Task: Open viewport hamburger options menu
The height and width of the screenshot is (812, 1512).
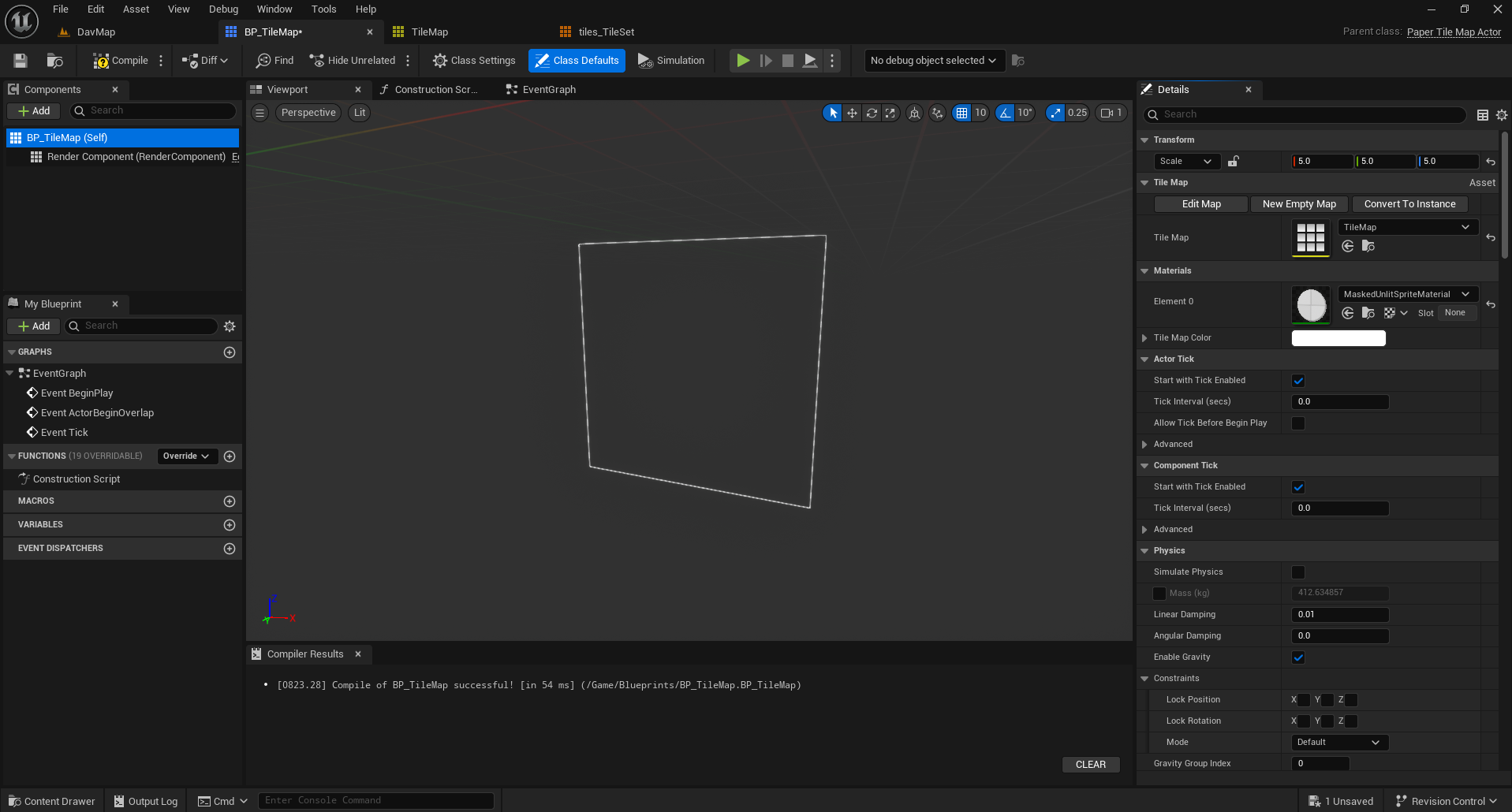Action: click(x=259, y=113)
